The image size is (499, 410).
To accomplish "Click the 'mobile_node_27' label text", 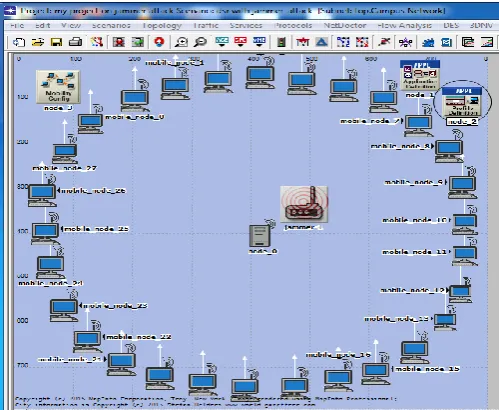I will 64,168.
